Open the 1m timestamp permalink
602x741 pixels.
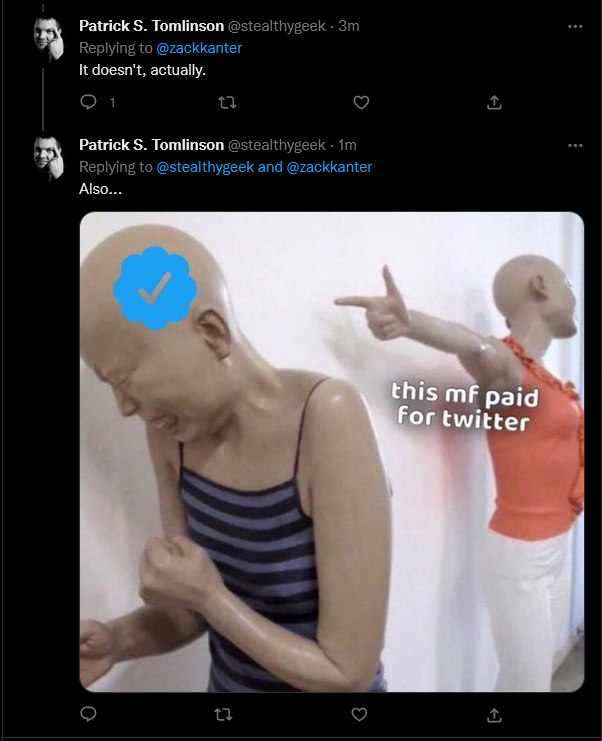(347, 145)
